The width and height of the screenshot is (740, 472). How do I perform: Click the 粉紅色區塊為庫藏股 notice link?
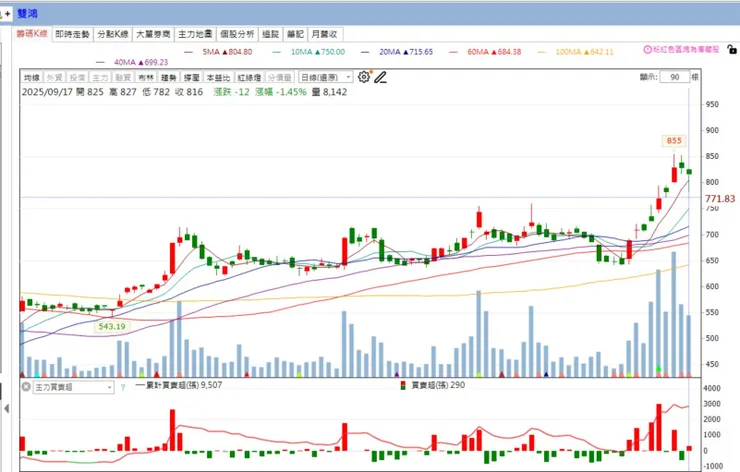coord(686,50)
